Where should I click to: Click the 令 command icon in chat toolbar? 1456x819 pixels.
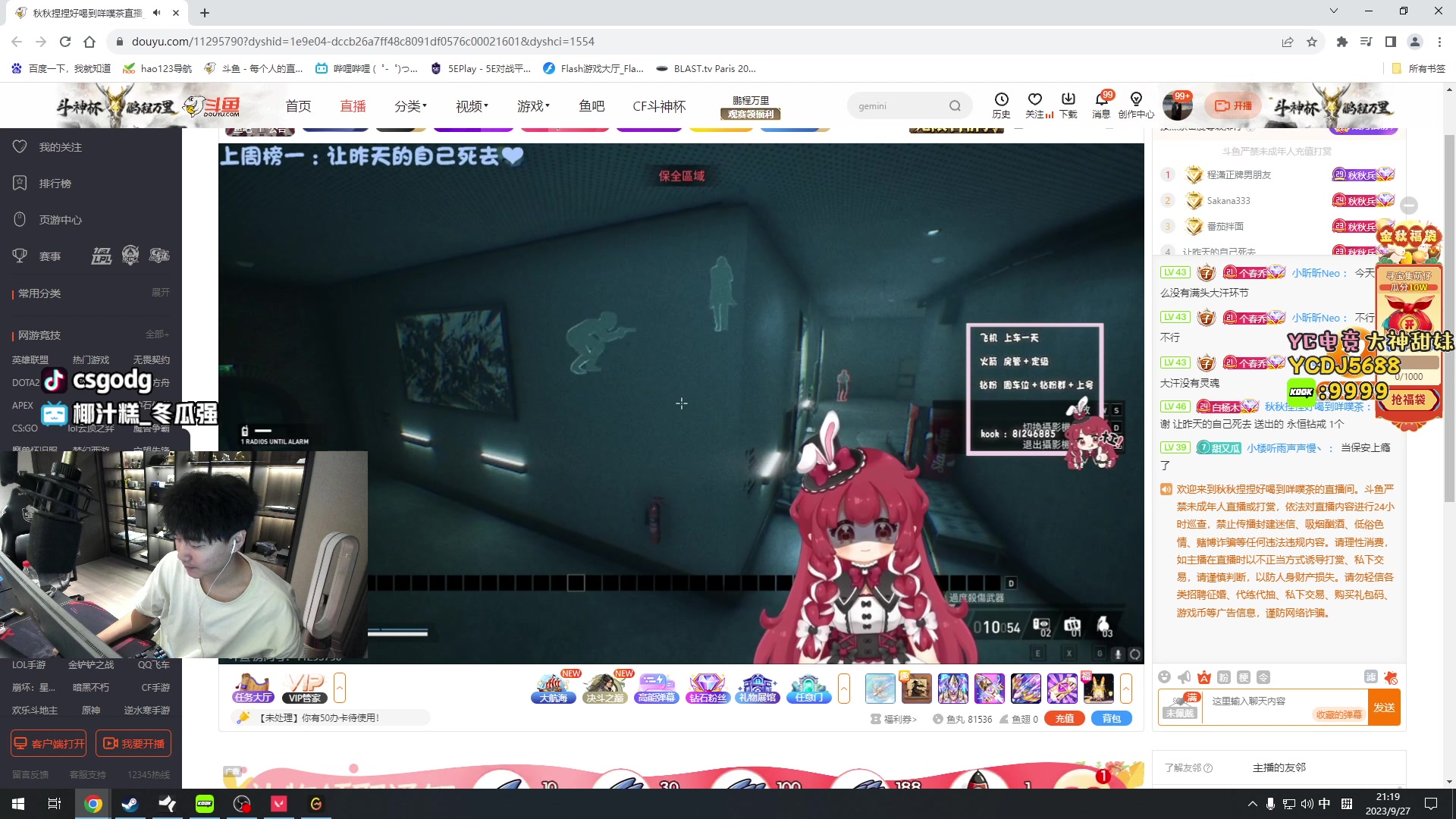[1263, 677]
